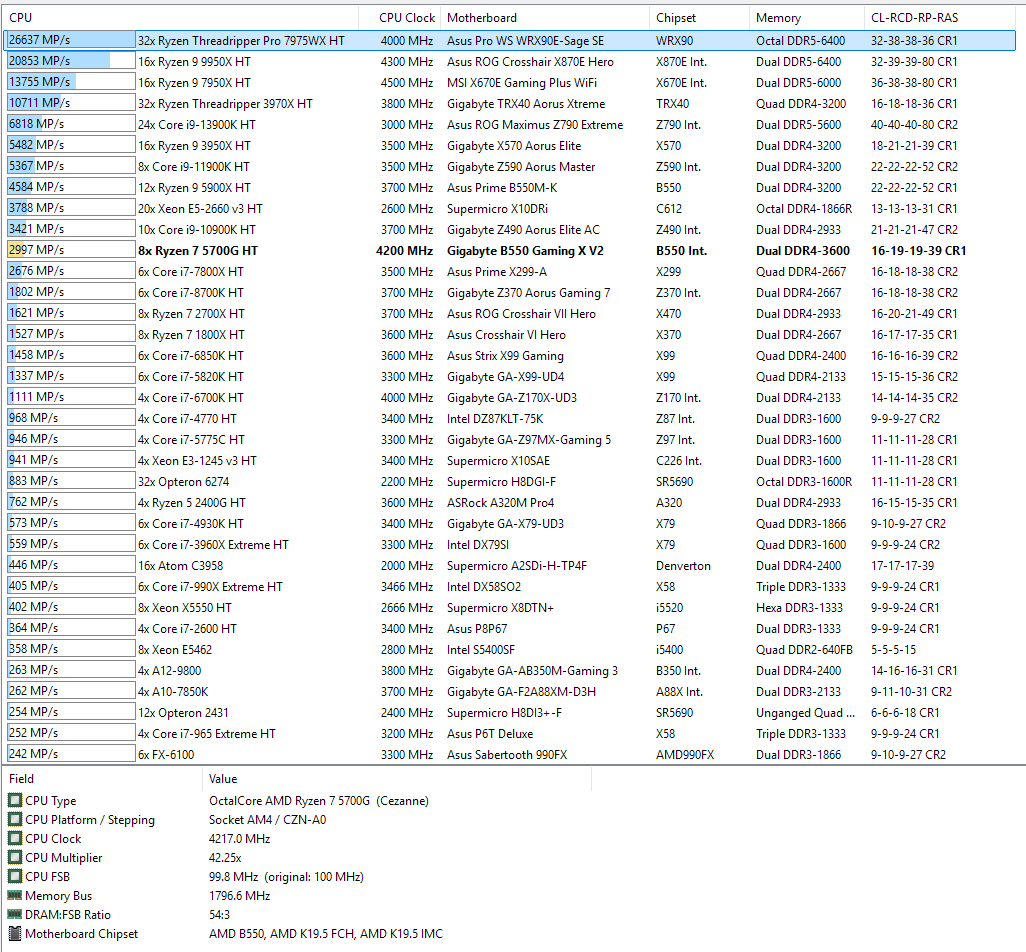The width and height of the screenshot is (1026, 952).
Task: Click the Memory Bus RAM icon
Action: pyautogui.click(x=14, y=895)
